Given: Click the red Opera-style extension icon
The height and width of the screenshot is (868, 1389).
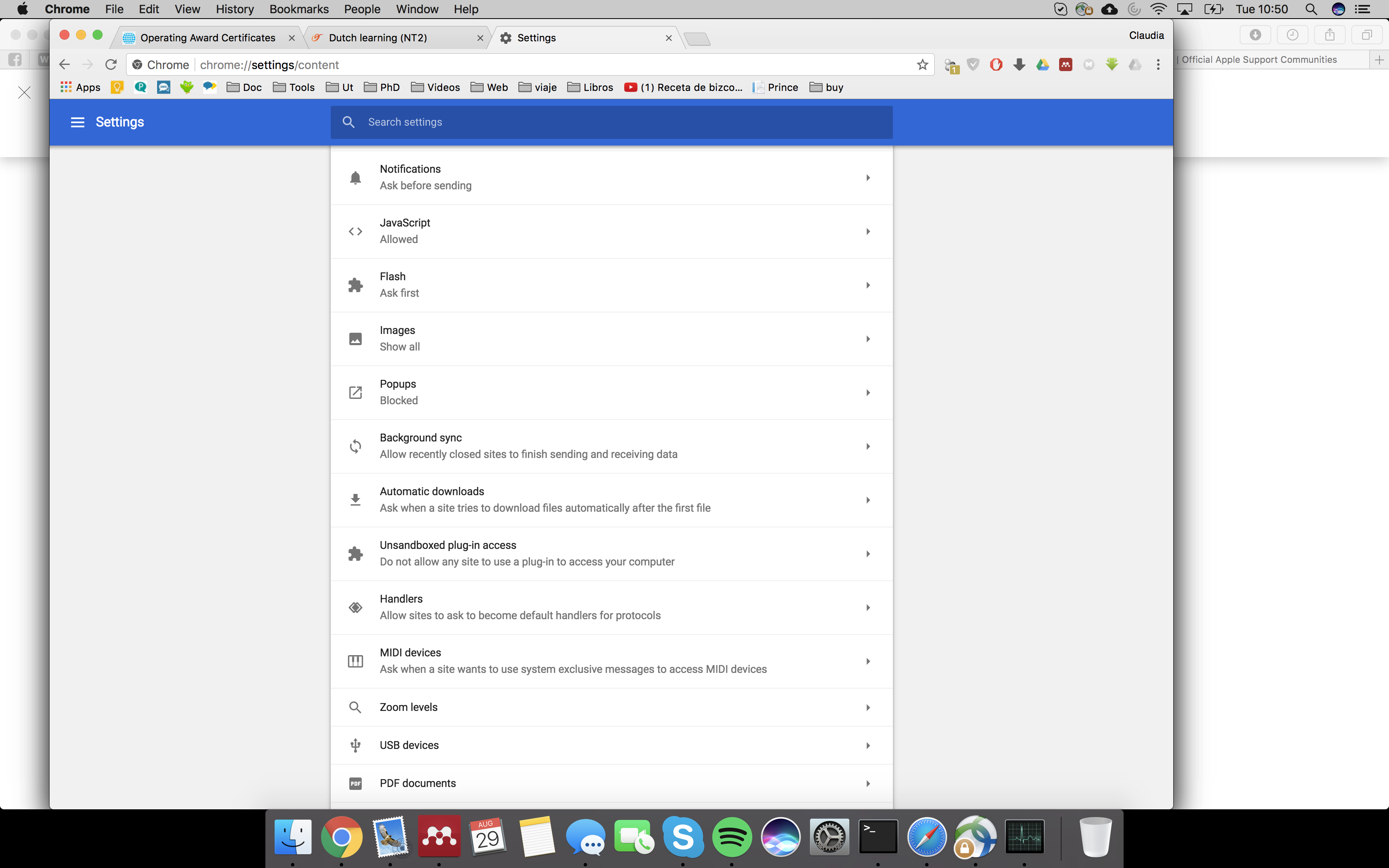Looking at the screenshot, I should click(x=996, y=65).
